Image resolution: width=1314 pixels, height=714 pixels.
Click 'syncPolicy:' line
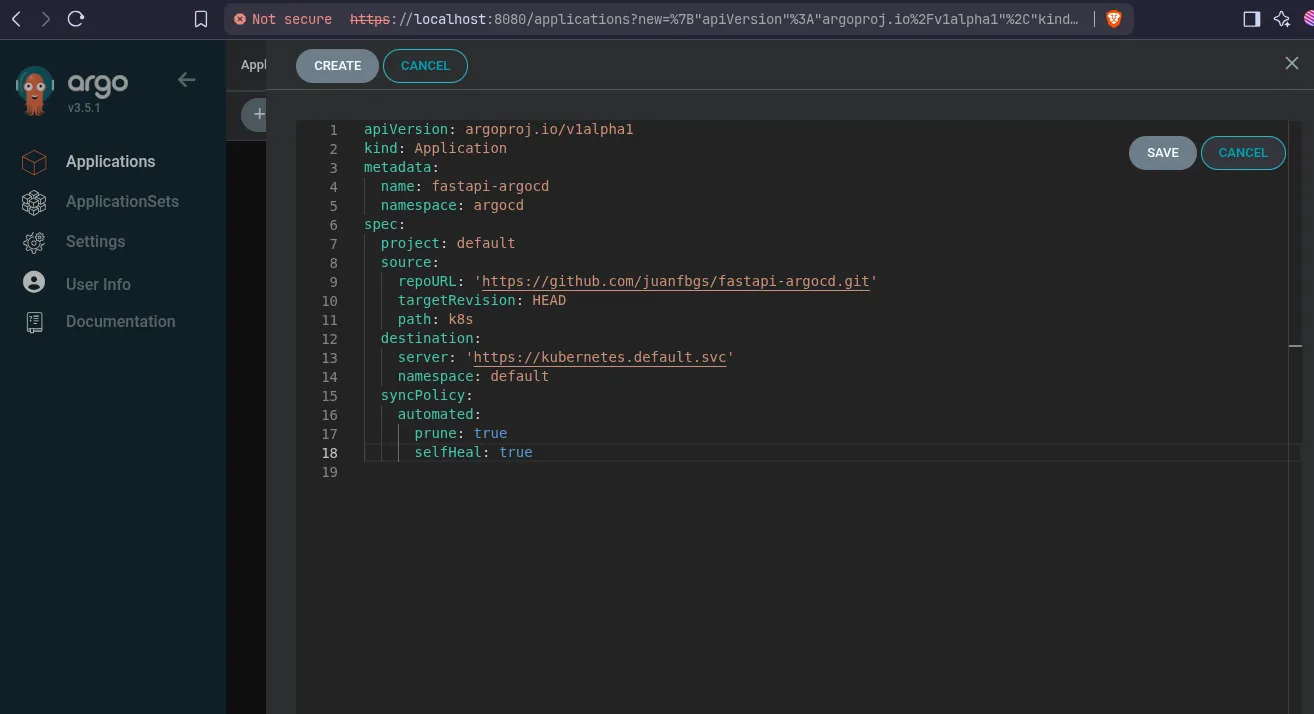[x=427, y=396]
